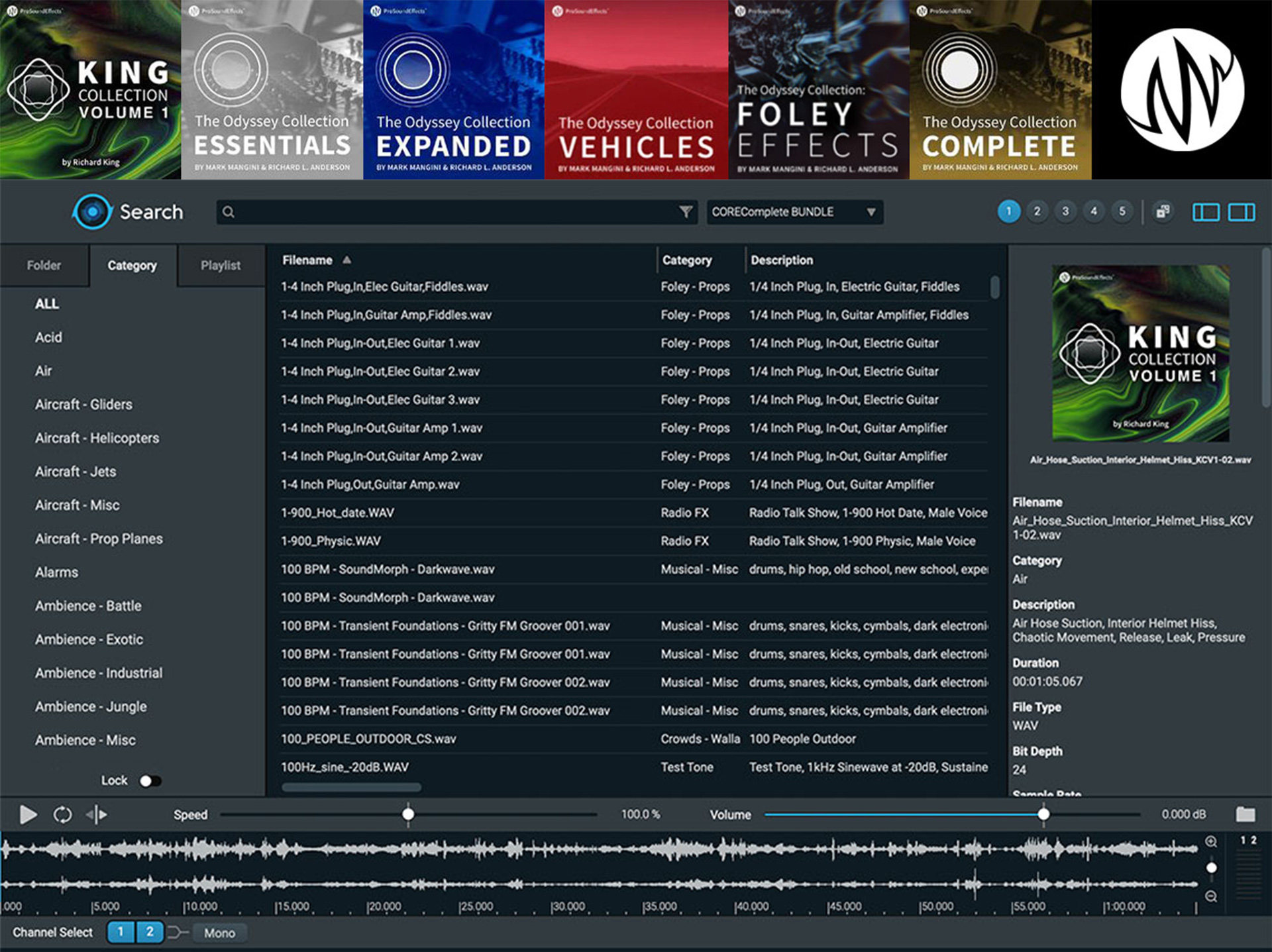Open the duplicate window icon
Image resolution: width=1272 pixels, height=952 pixels.
coord(1163,212)
